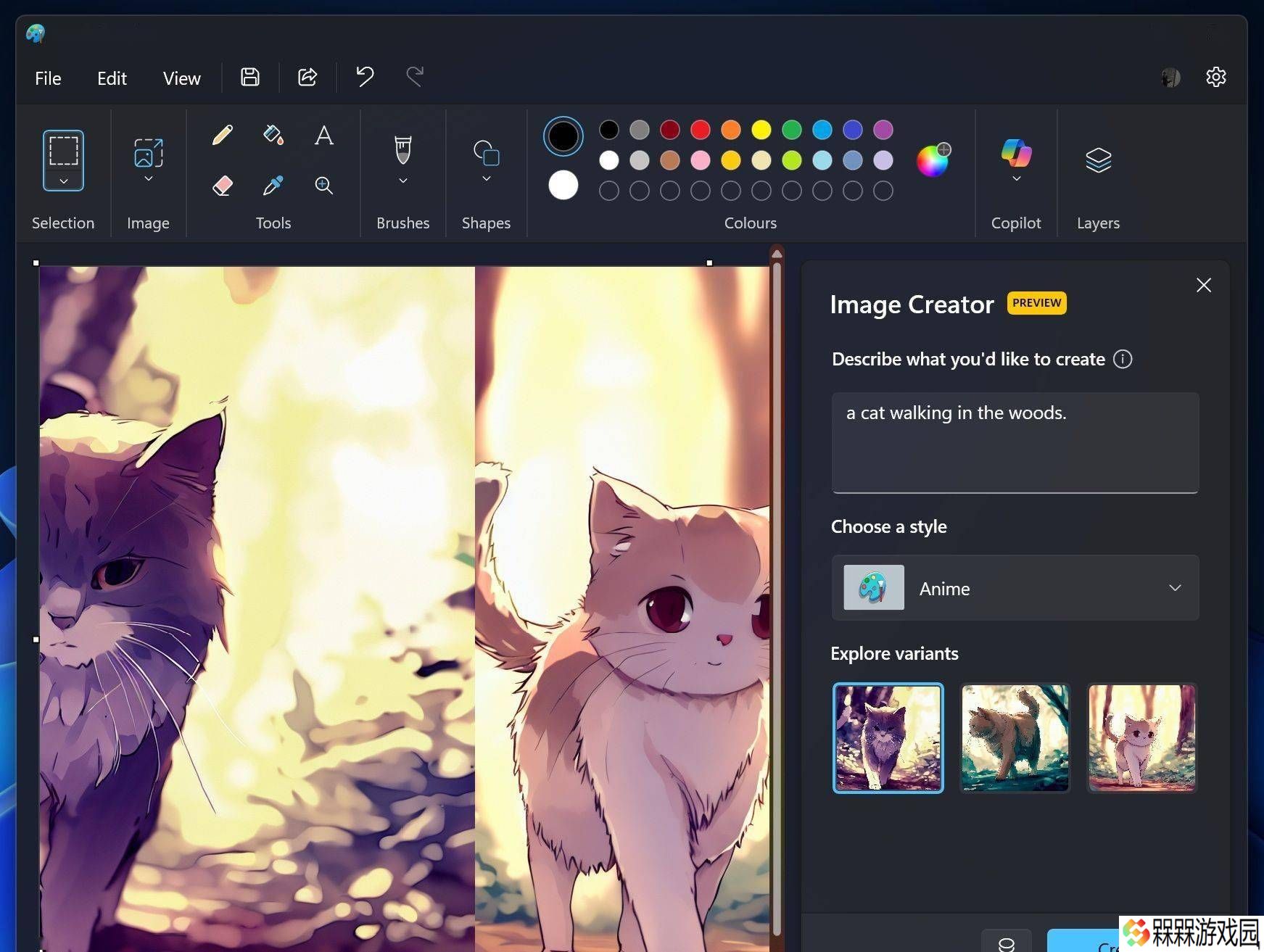Select the primary black colour circle
Viewport: 1264px width, 952px height.
tap(563, 136)
